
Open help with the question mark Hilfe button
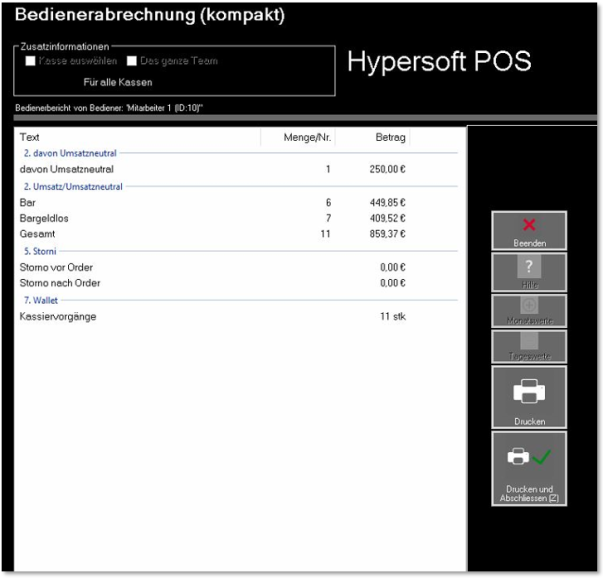(x=529, y=272)
